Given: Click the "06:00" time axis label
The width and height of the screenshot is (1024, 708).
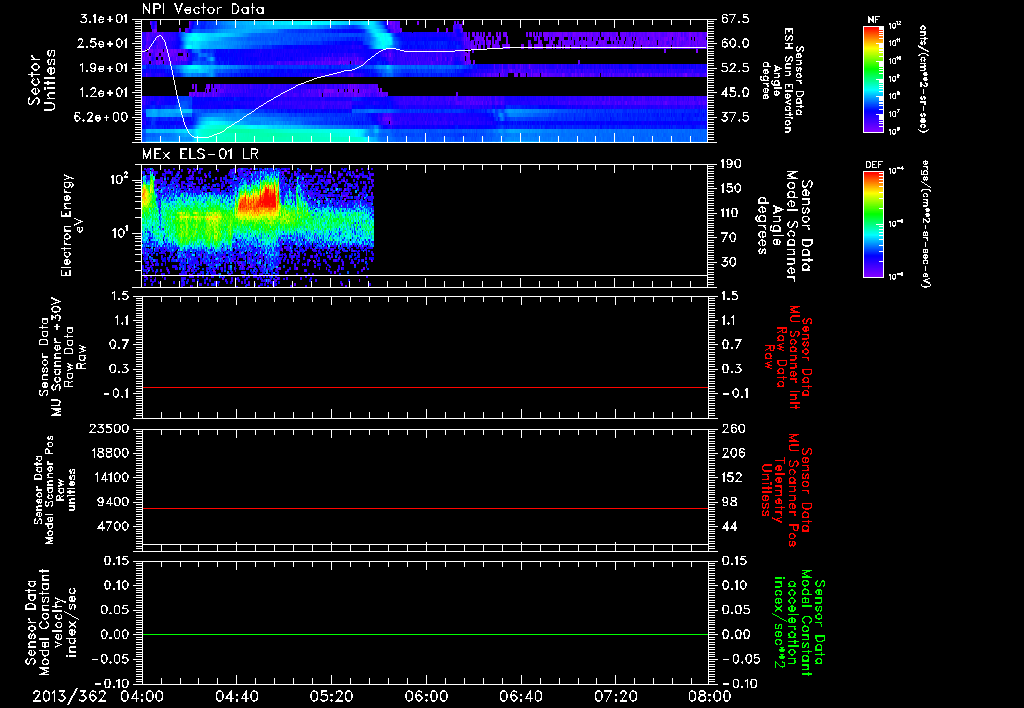Looking at the screenshot, I should [426, 696].
